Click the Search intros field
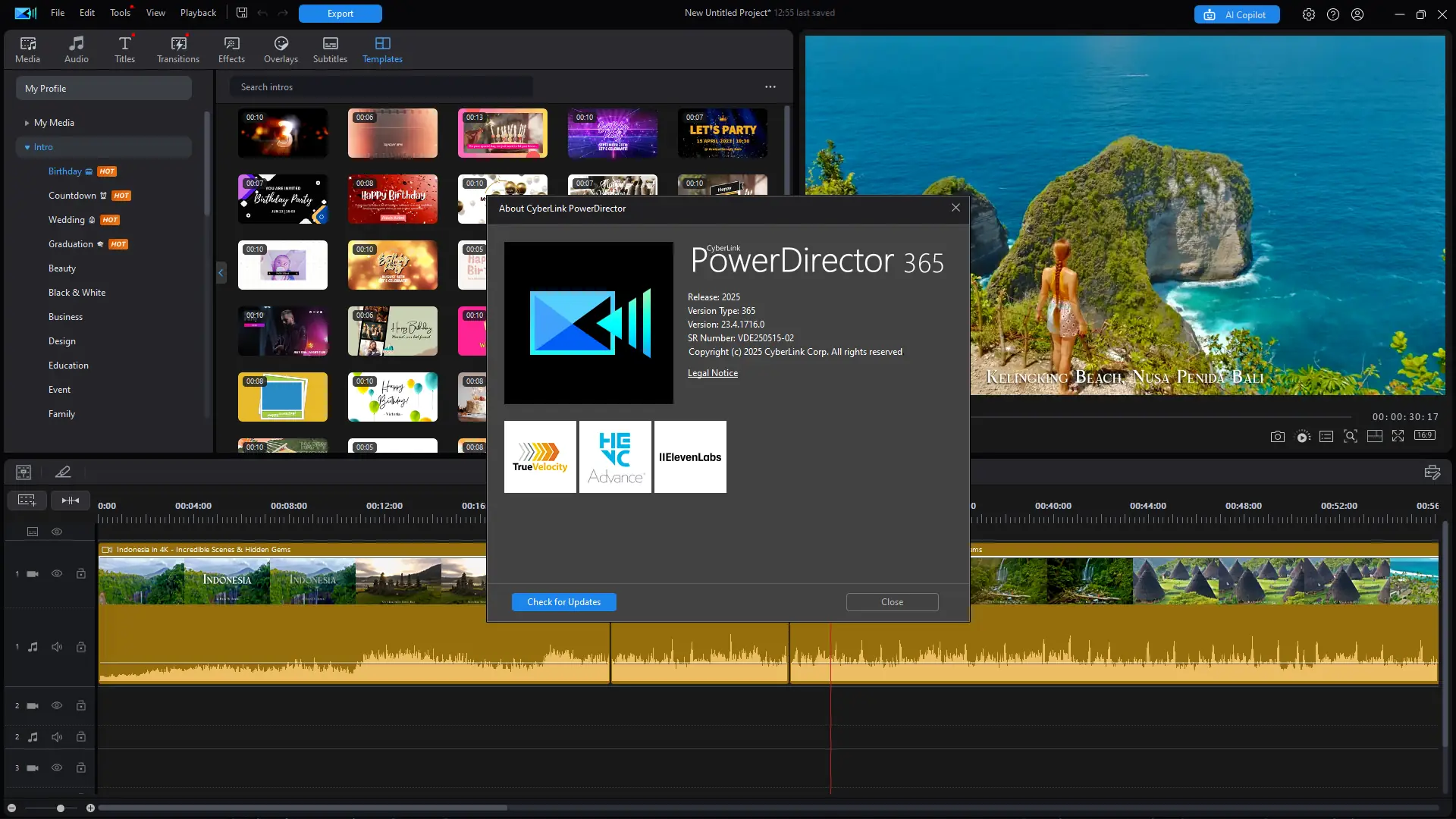The height and width of the screenshot is (819, 1456). (x=381, y=87)
